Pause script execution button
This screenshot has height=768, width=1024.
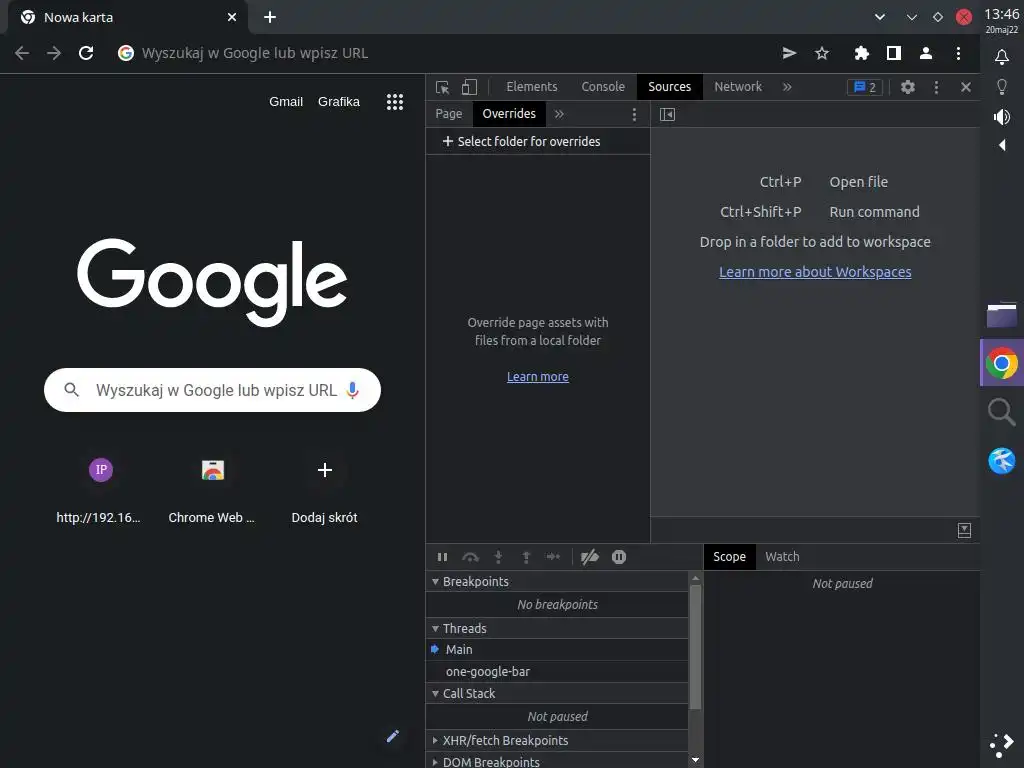coord(442,557)
